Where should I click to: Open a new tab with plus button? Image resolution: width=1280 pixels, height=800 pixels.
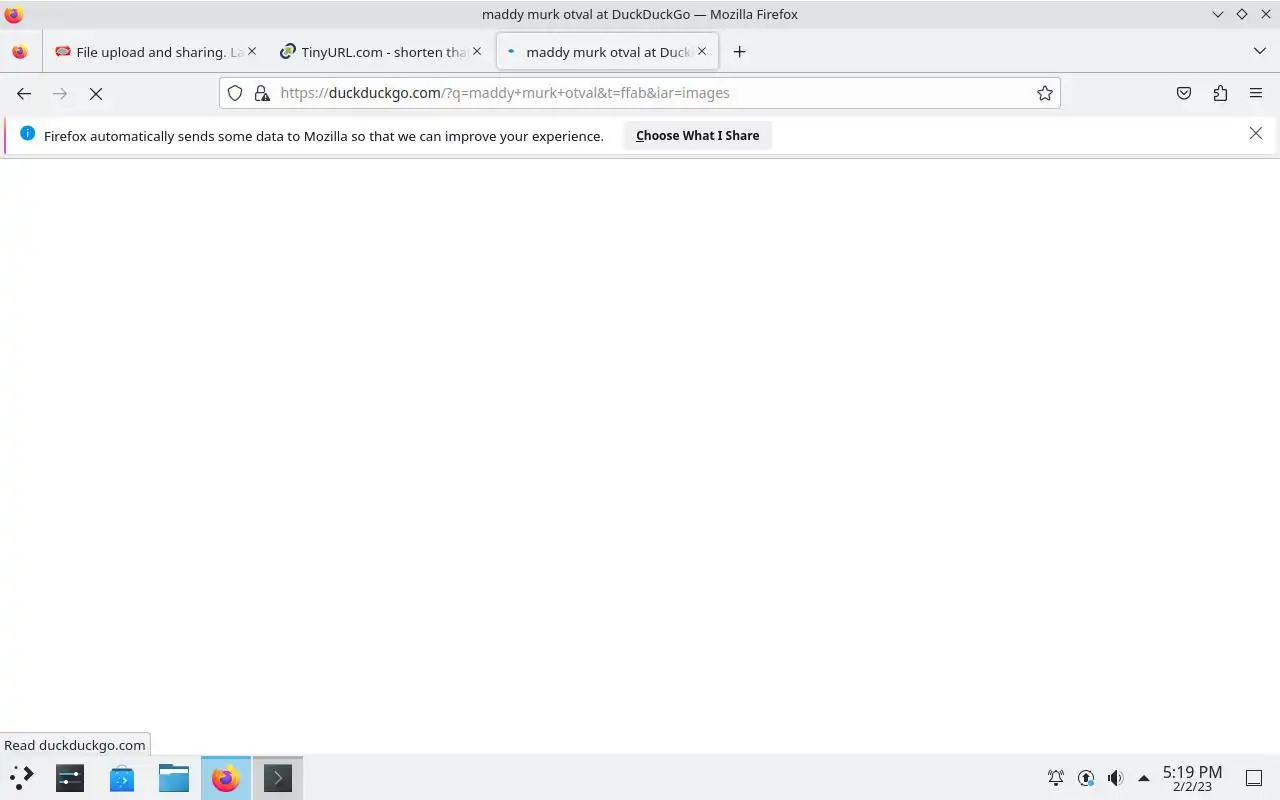click(739, 52)
